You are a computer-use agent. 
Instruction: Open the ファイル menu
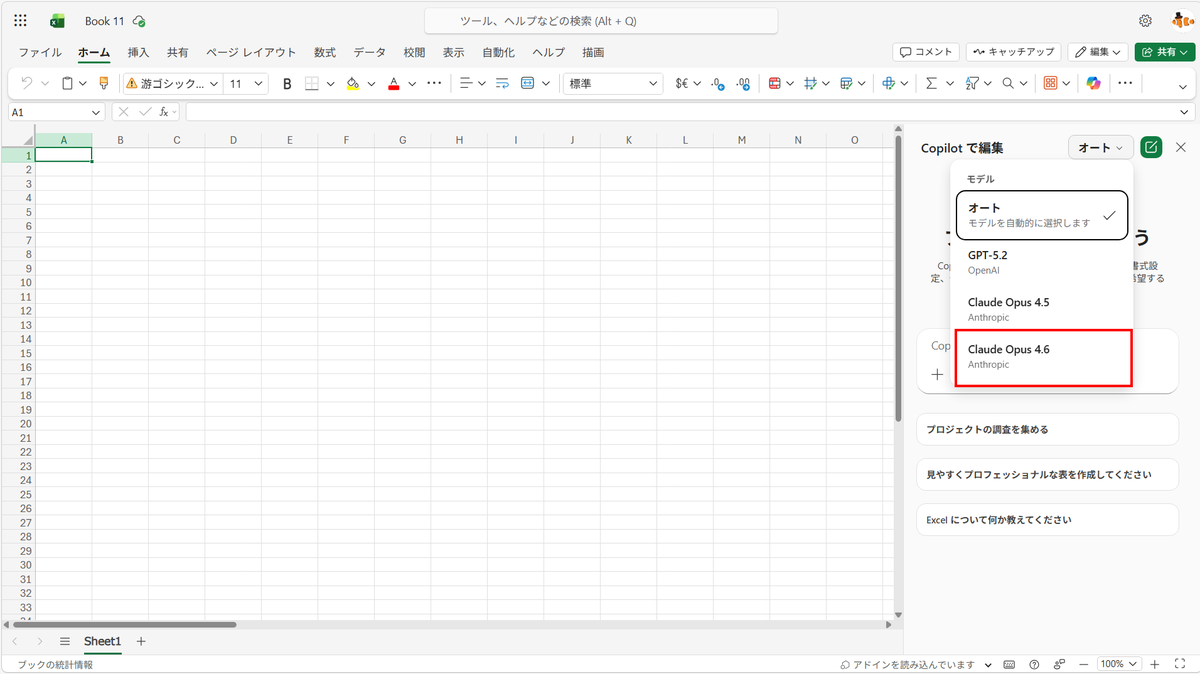pyautogui.click(x=40, y=52)
